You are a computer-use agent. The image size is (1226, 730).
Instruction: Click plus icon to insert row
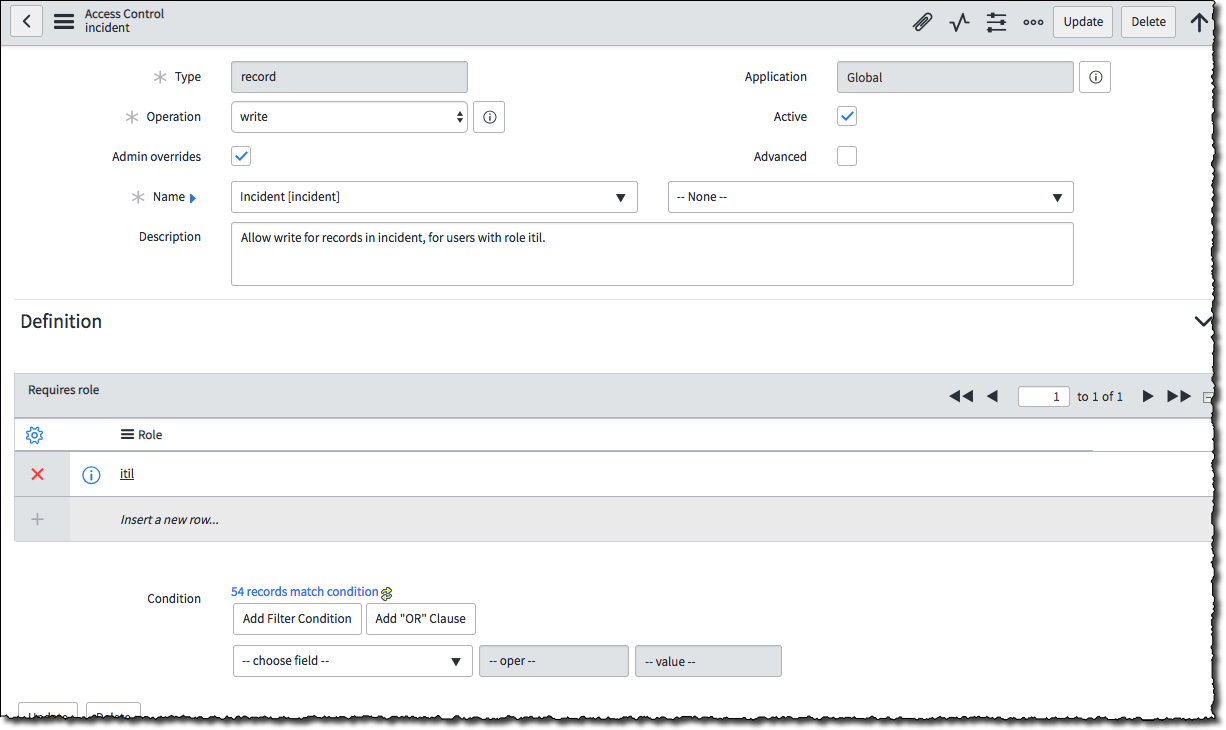tap(38, 519)
